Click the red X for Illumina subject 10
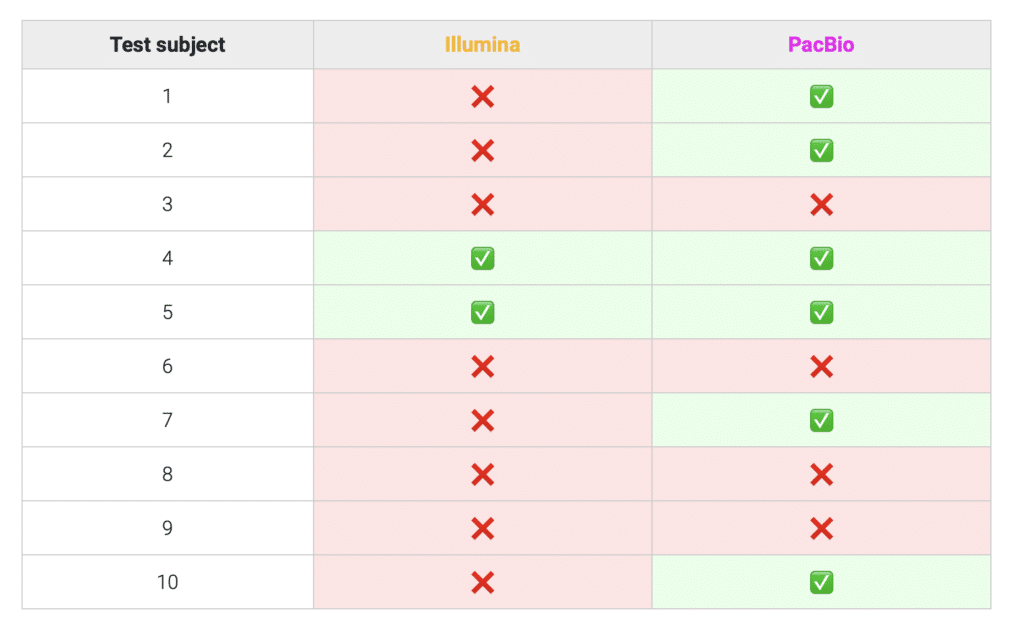Viewport: 1024px width, 627px height. [x=483, y=582]
